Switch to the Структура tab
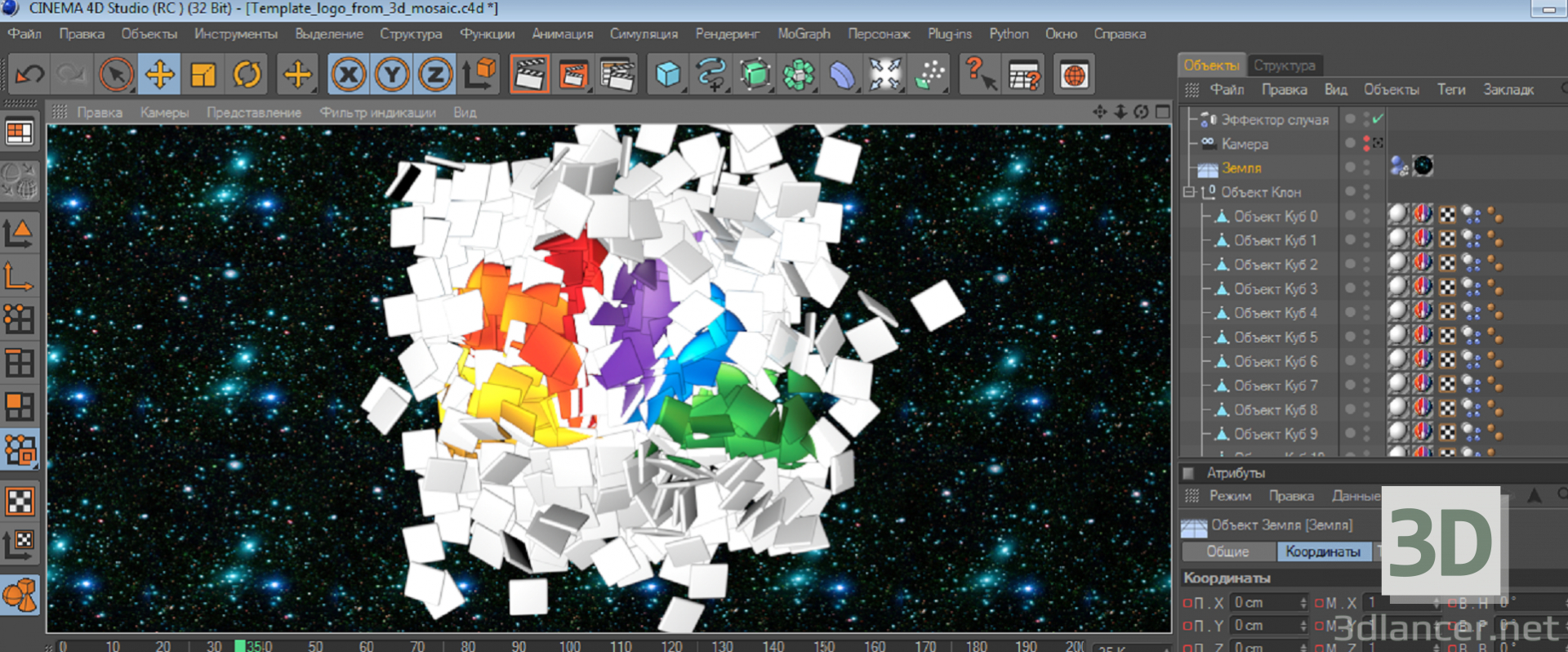This screenshot has height=652, width=1568. tap(1285, 65)
